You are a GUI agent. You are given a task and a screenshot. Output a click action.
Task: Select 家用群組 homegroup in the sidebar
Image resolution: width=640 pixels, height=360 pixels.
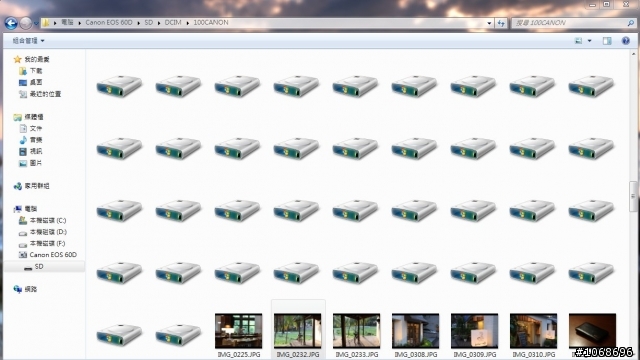[x=37, y=186]
